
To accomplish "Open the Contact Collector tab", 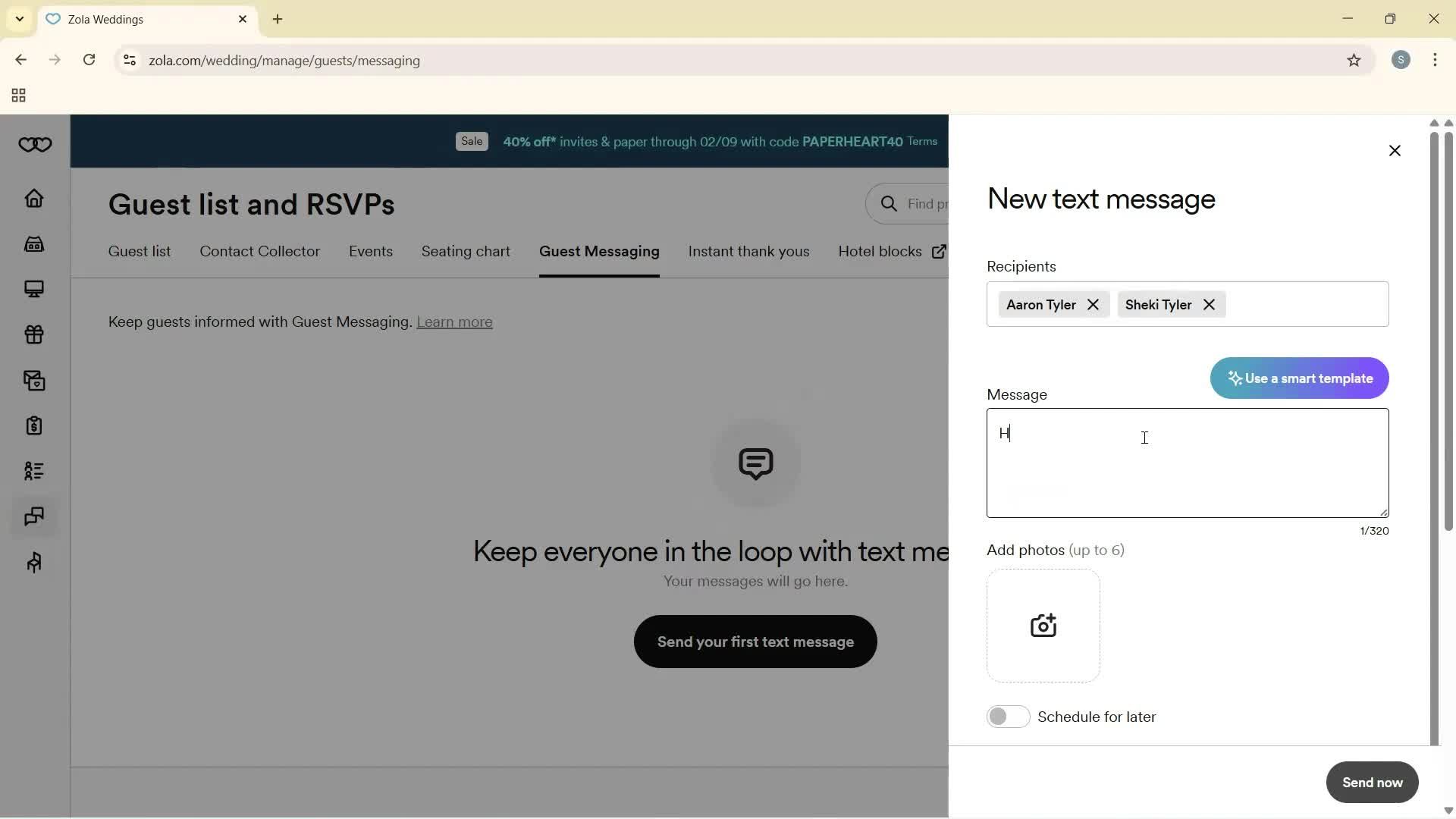I will [259, 252].
